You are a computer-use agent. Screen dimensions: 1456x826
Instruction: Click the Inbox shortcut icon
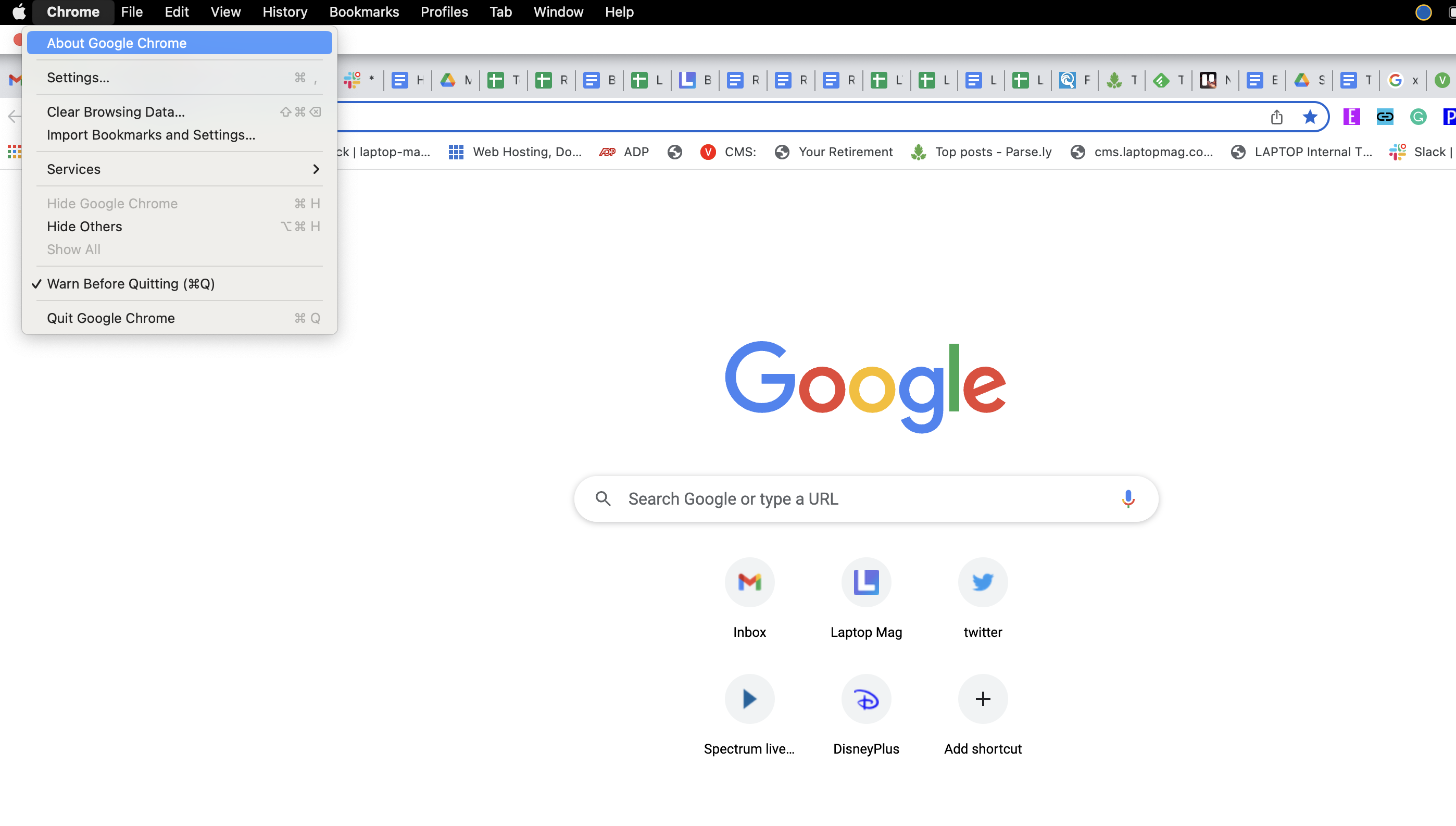(749, 581)
